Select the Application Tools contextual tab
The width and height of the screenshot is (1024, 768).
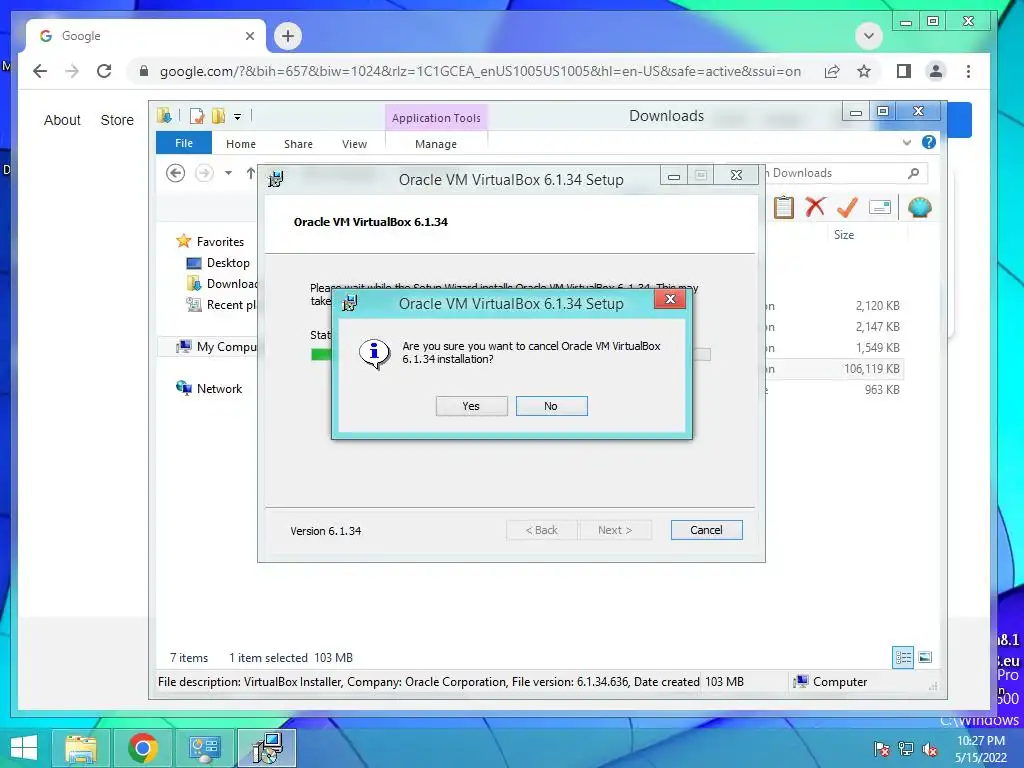pos(436,118)
